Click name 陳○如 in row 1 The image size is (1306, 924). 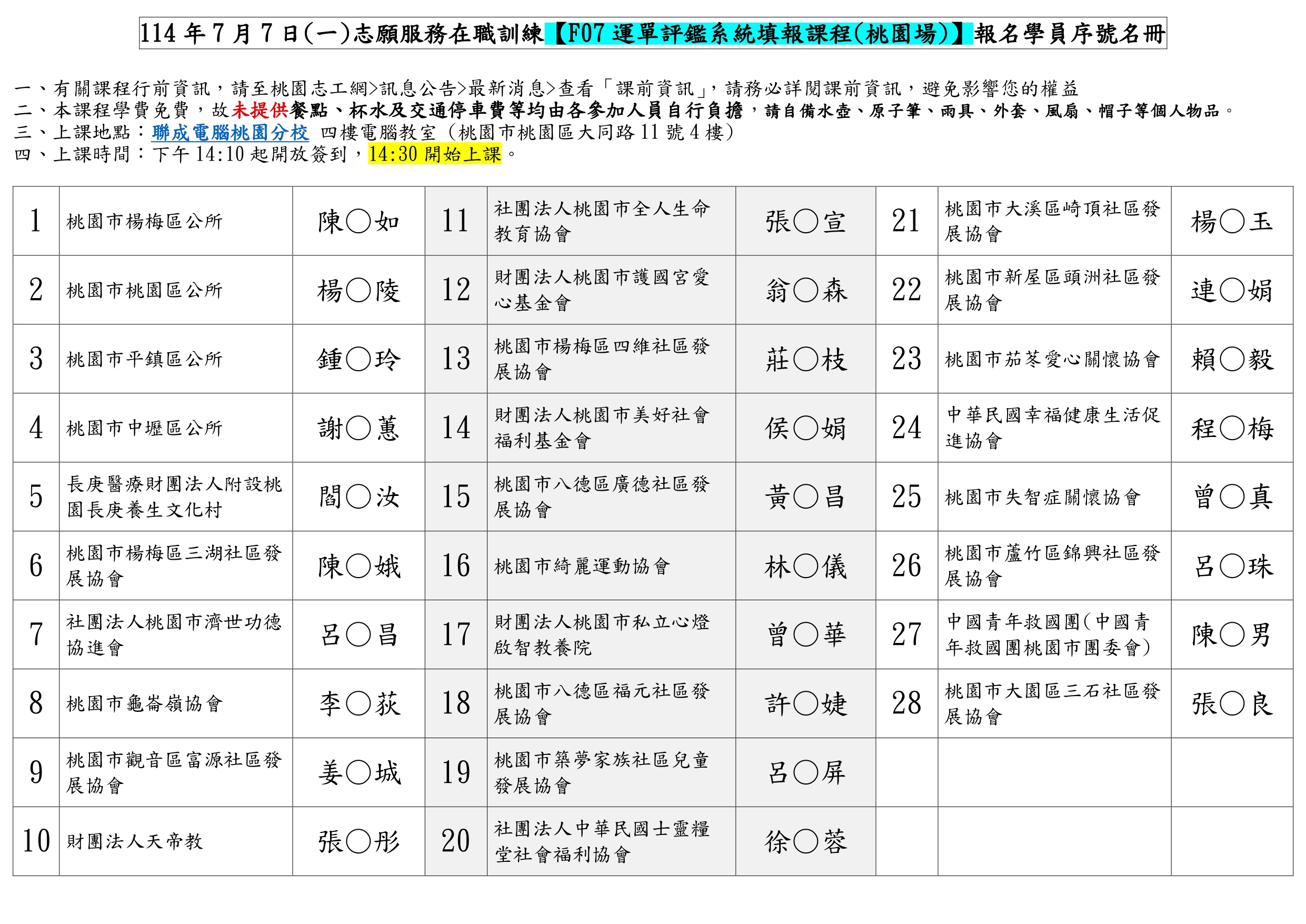point(359,221)
